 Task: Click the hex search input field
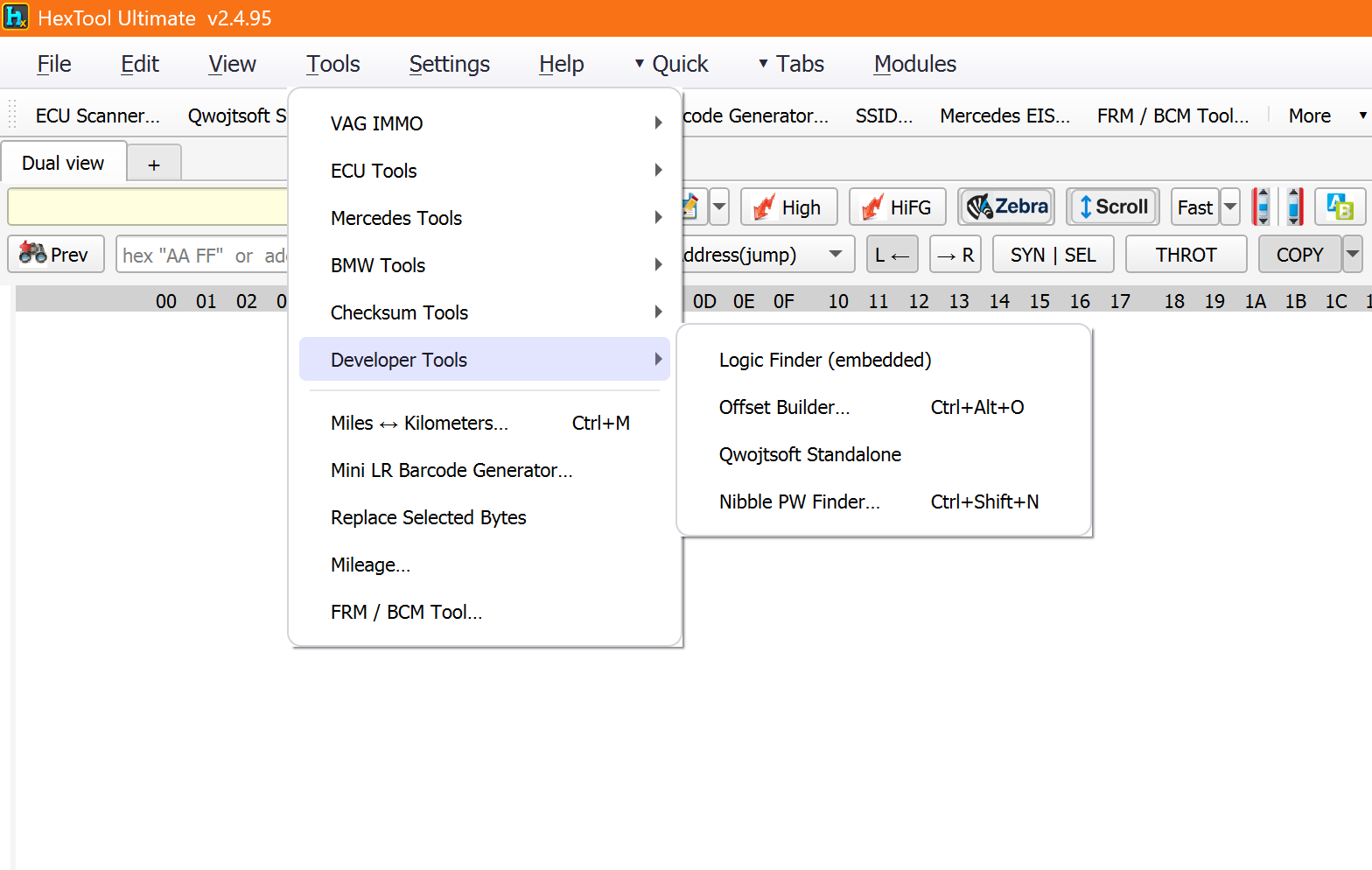point(202,255)
